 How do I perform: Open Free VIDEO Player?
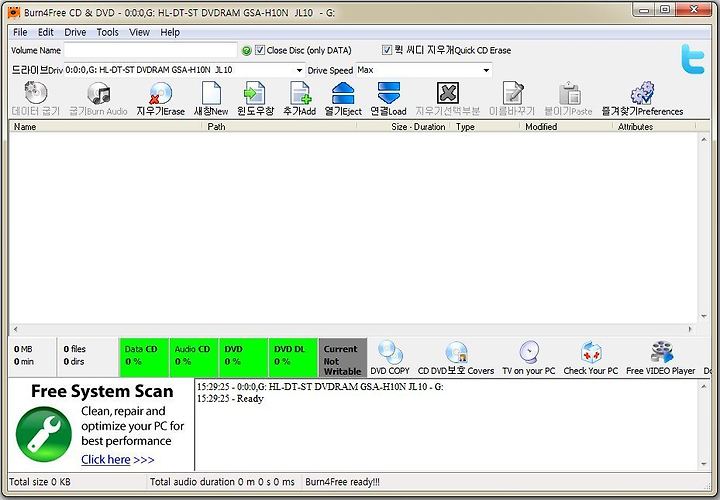(661, 353)
